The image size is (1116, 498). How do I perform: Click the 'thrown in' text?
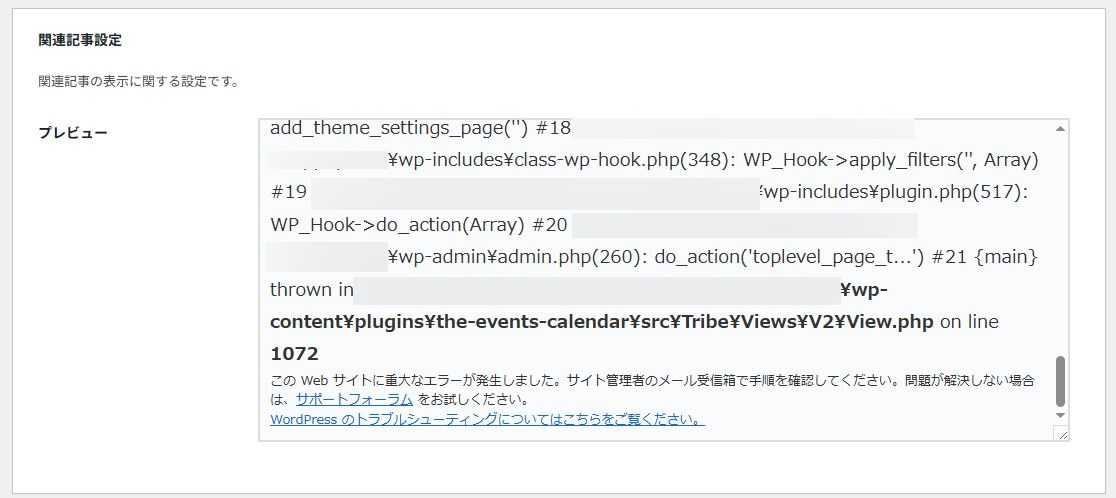pyautogui.click(x=311, y=290)
